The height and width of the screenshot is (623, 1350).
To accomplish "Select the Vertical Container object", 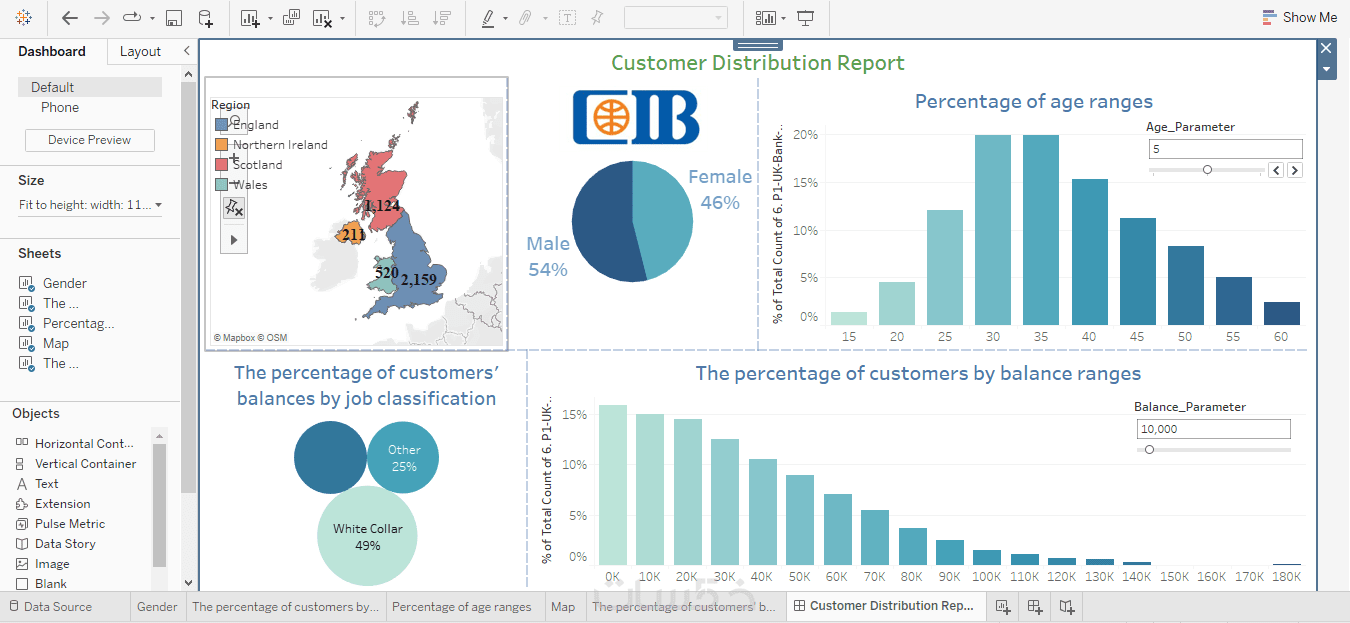I will 85,463.
